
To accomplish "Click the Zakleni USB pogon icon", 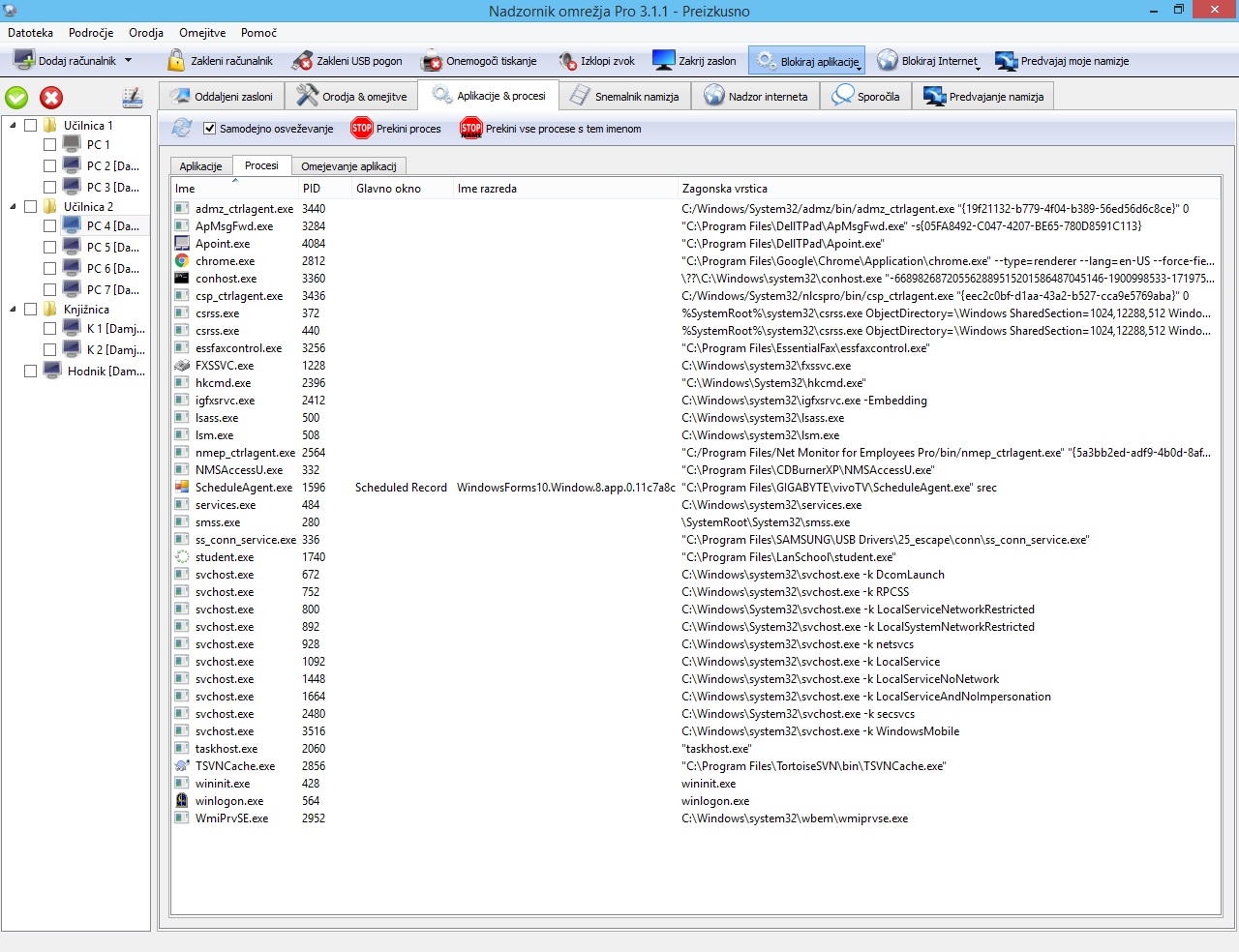I will tap(302, 61).
